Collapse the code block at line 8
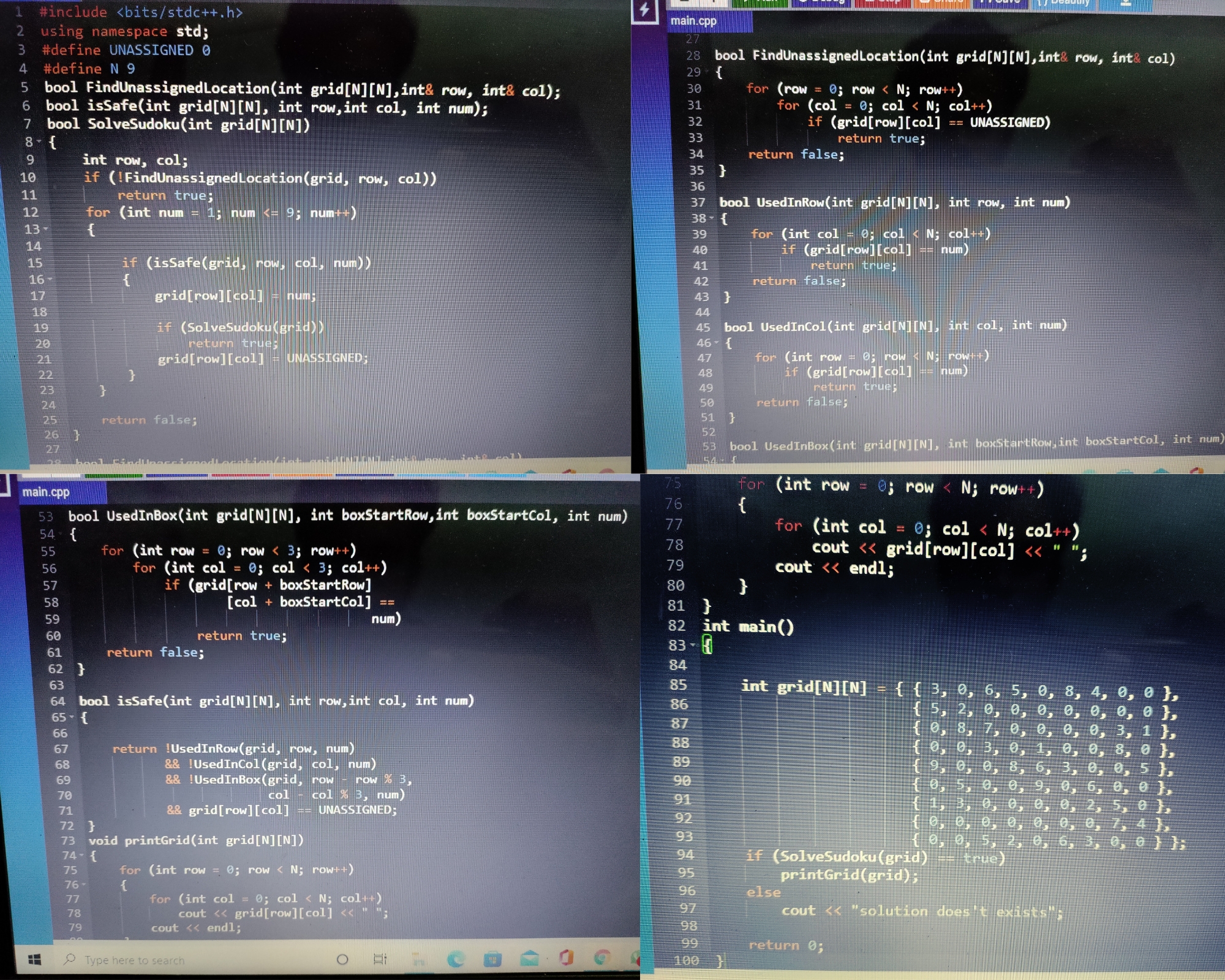1225x980 pixels. click(39, 143)
